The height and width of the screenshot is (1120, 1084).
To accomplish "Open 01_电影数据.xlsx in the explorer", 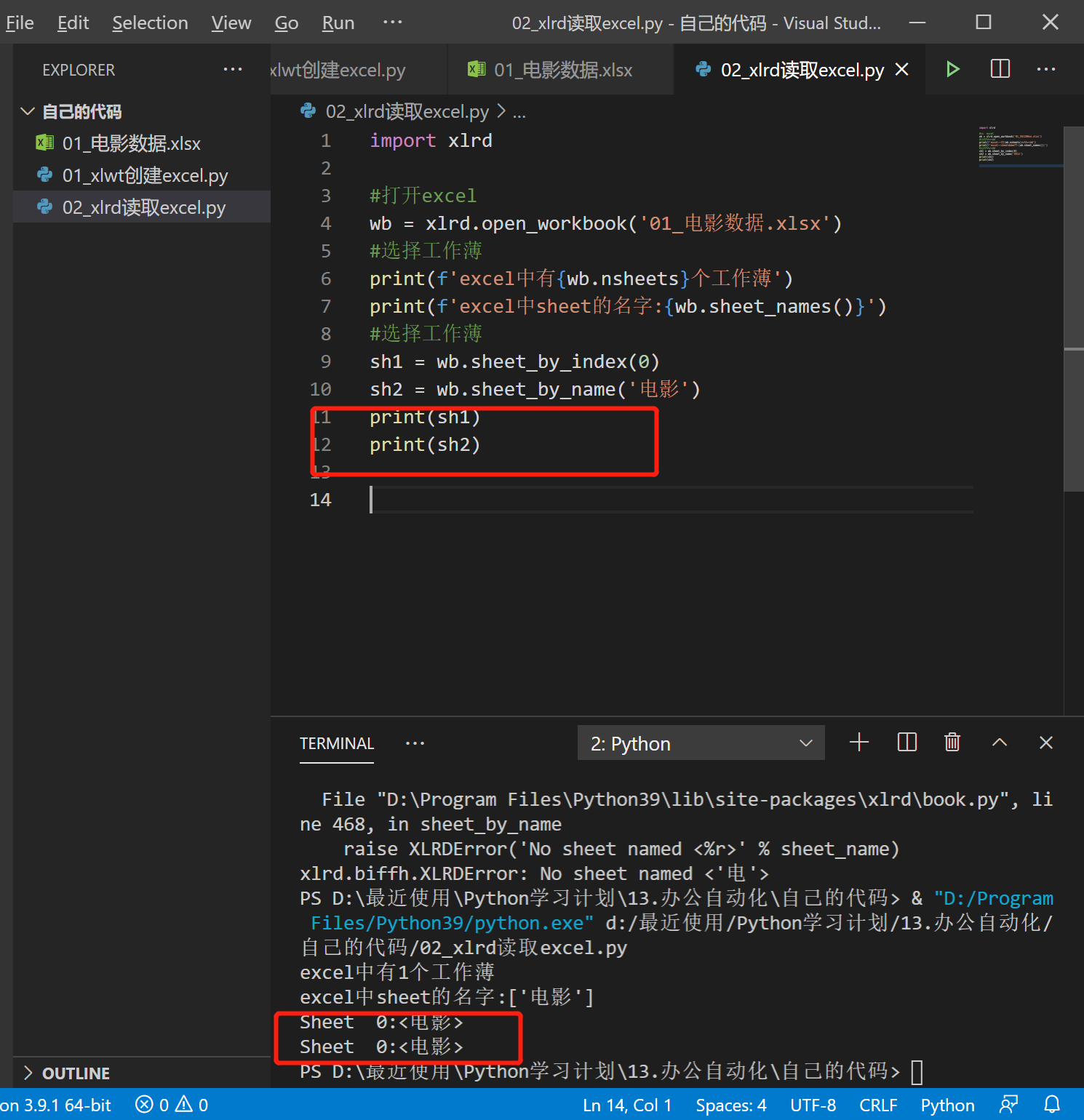I will pos(142,143).
